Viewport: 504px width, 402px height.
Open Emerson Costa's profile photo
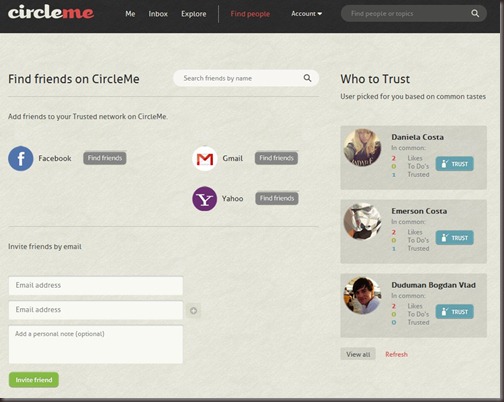click(x=362, y=222)
